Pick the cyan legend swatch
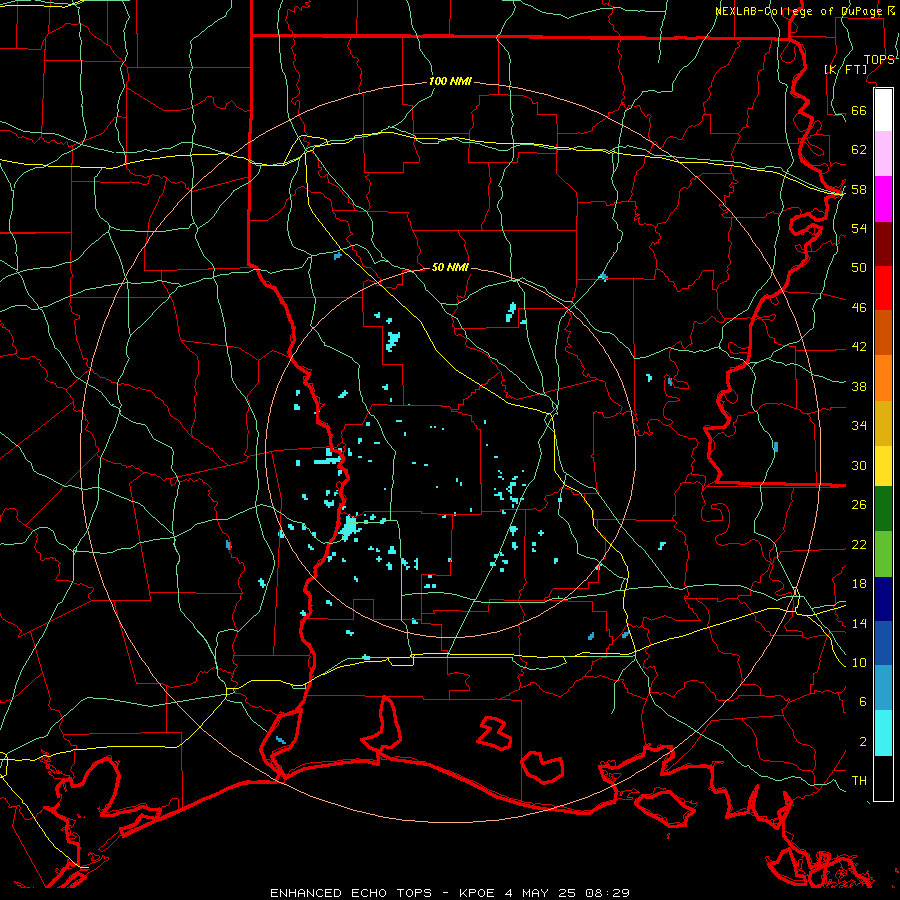Viewport: 900px width, 900px height. tap(883, 733)
